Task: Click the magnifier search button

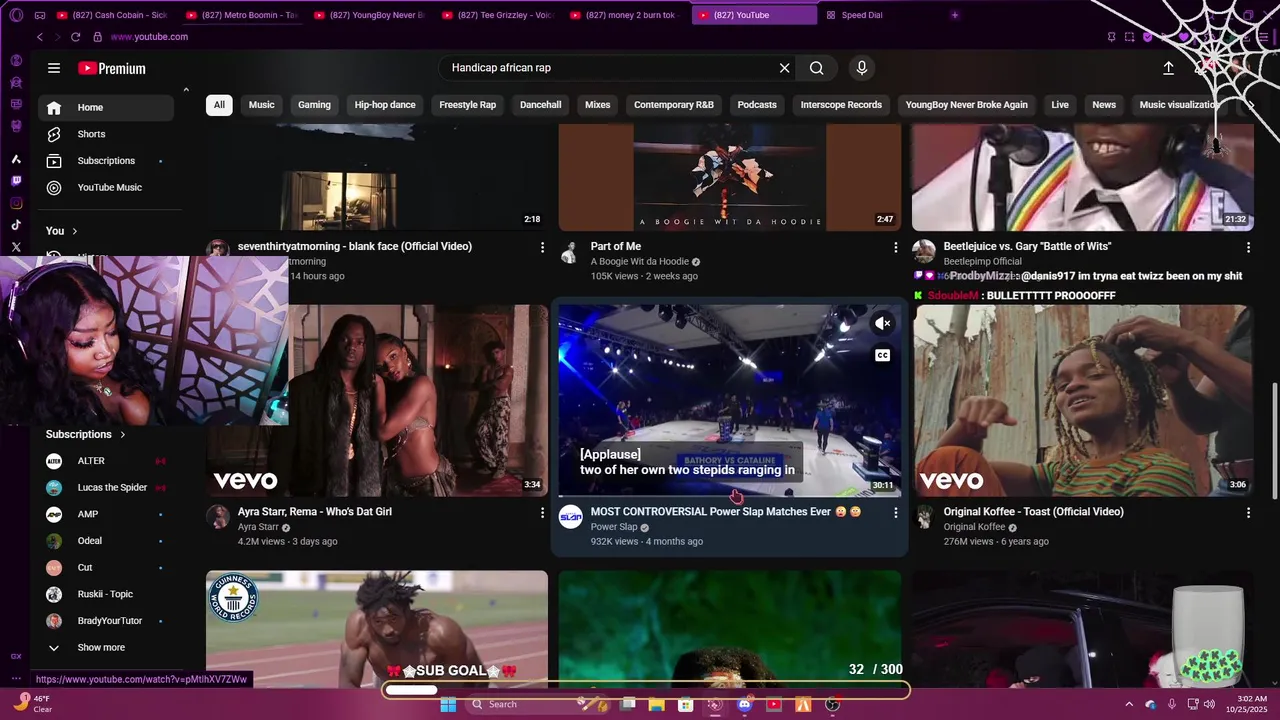Action: [x=817, y=68]
